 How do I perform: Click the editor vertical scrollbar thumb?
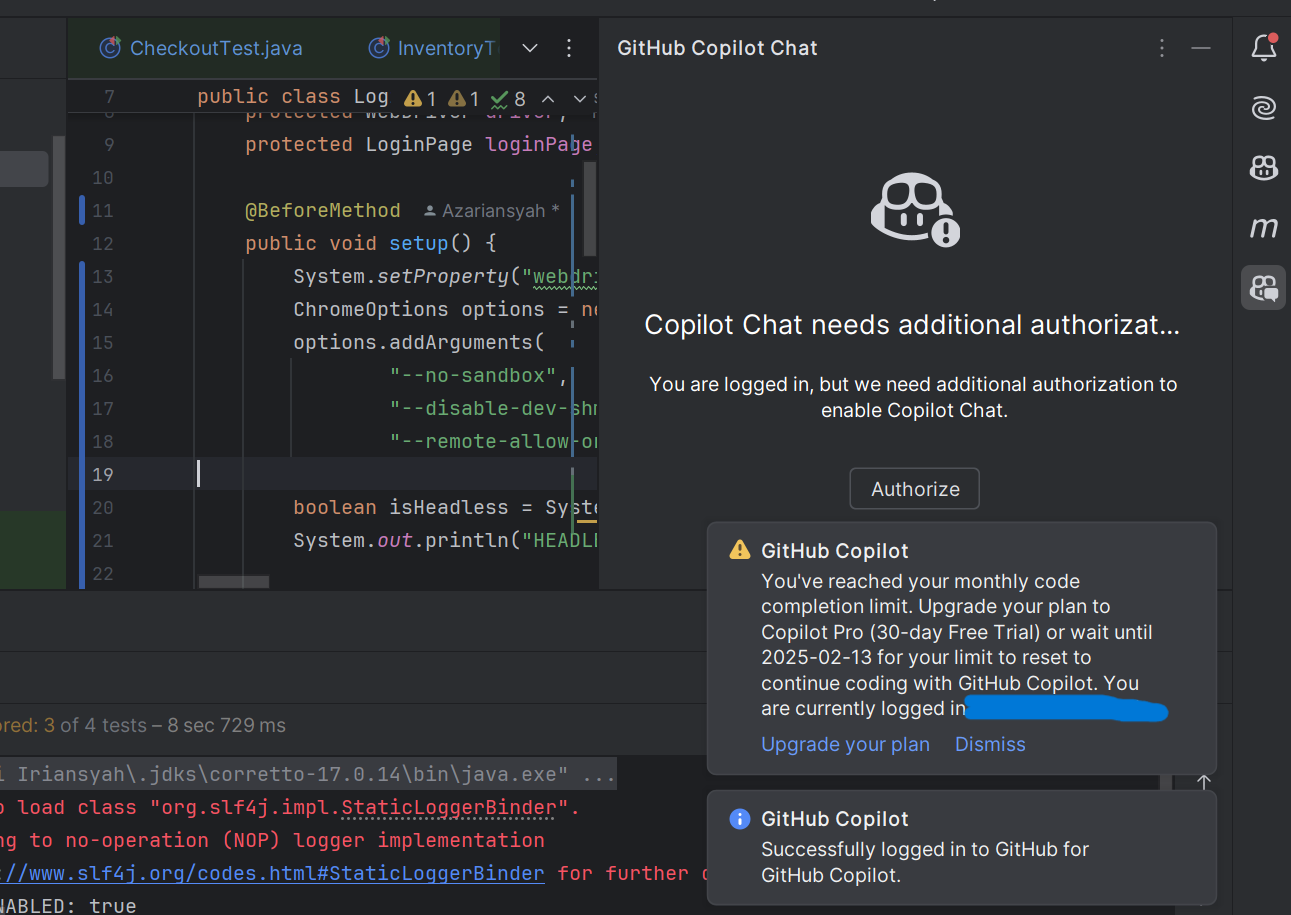pos(590,208)
